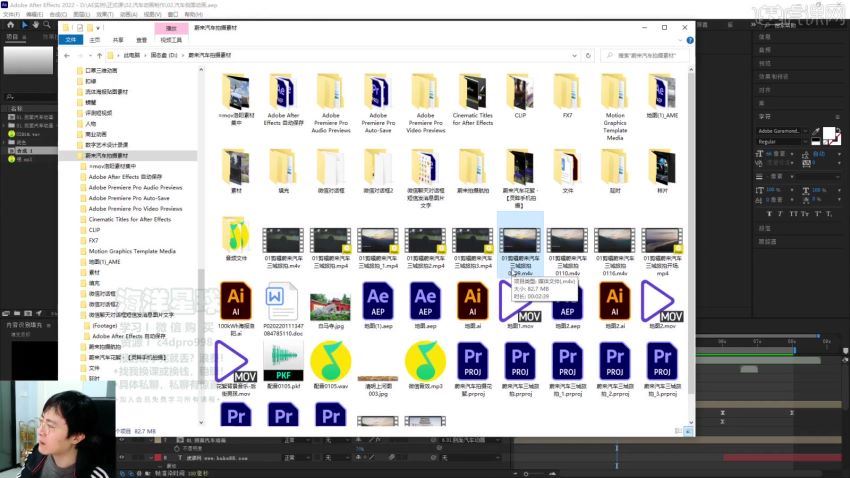Open the 文件 (File) ribbon tab
The height and width of the screenshot is (478, 850).
(71, 40)
